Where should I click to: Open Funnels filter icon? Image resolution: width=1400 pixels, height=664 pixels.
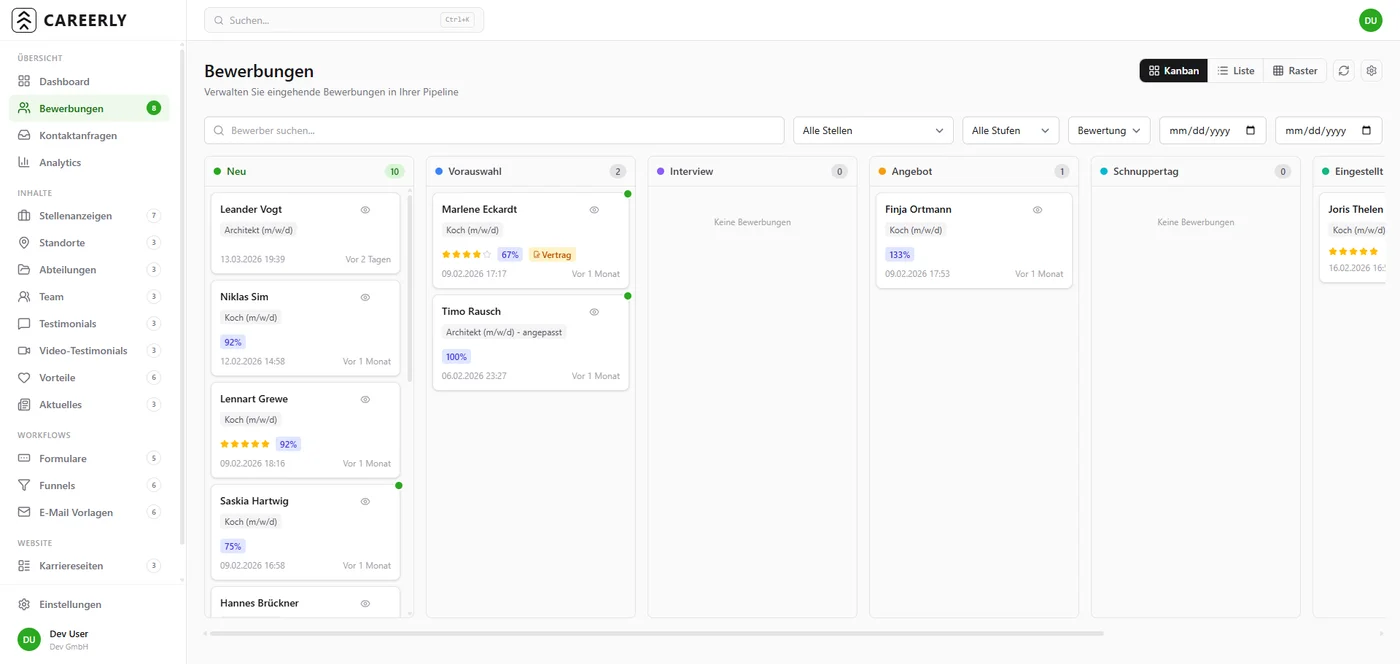click(x=25, y=486)
